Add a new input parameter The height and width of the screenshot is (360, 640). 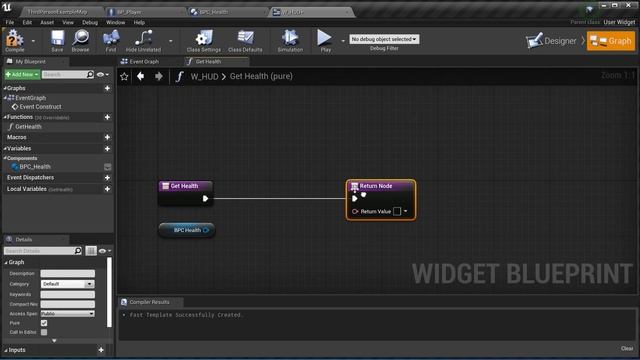[101, 350]
